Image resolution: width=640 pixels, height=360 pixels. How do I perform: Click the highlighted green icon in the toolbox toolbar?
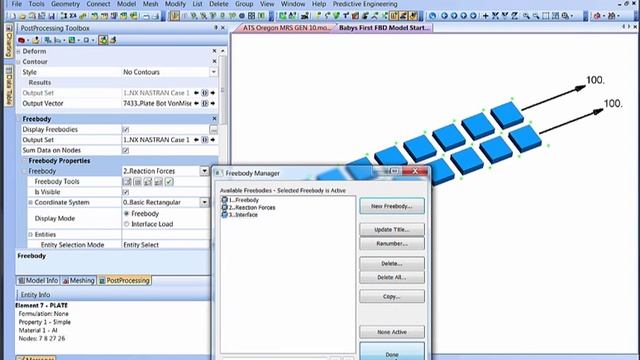[x=103, y=40]
